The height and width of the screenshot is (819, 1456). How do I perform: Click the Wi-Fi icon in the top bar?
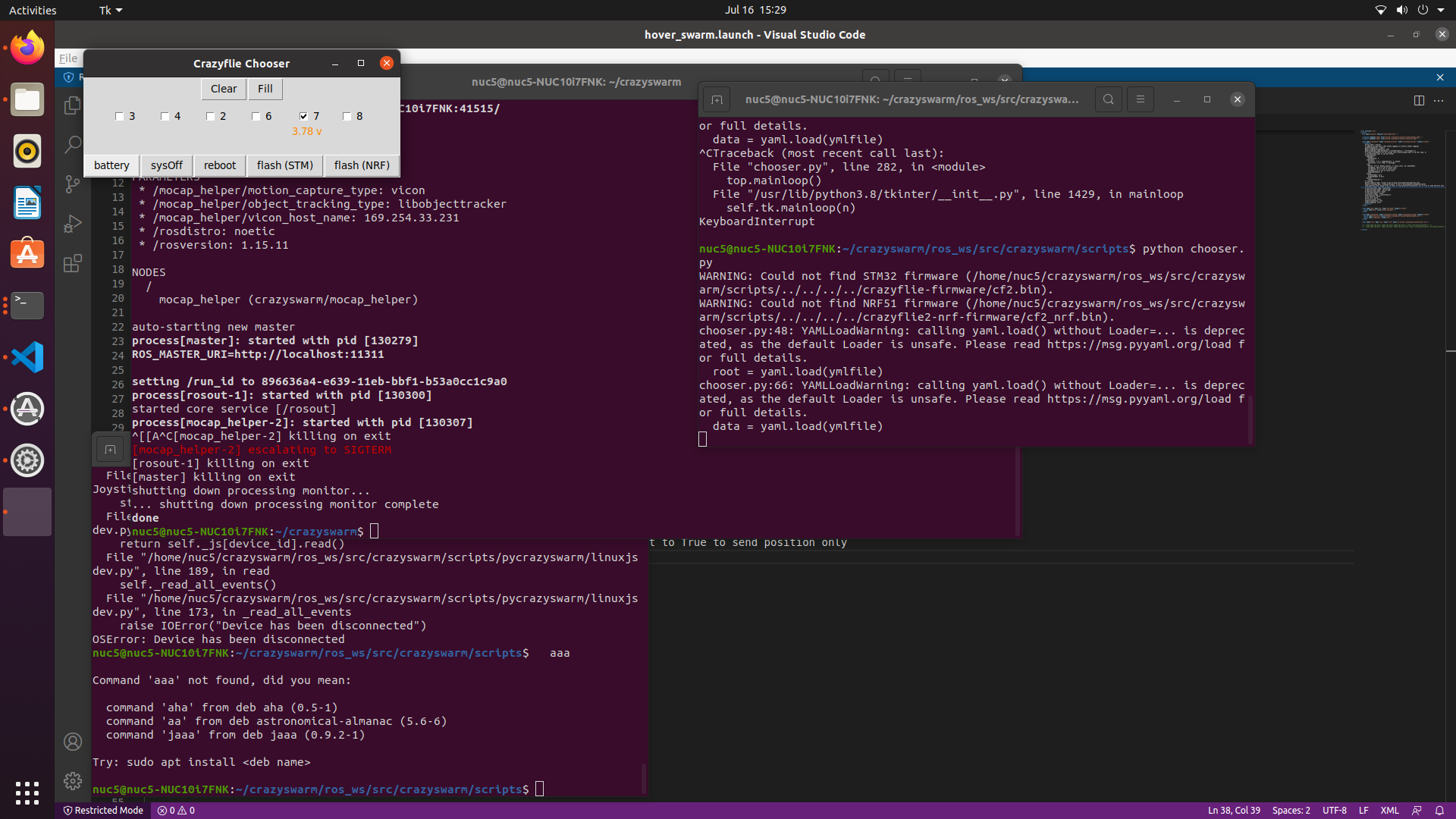point(1381,10)
